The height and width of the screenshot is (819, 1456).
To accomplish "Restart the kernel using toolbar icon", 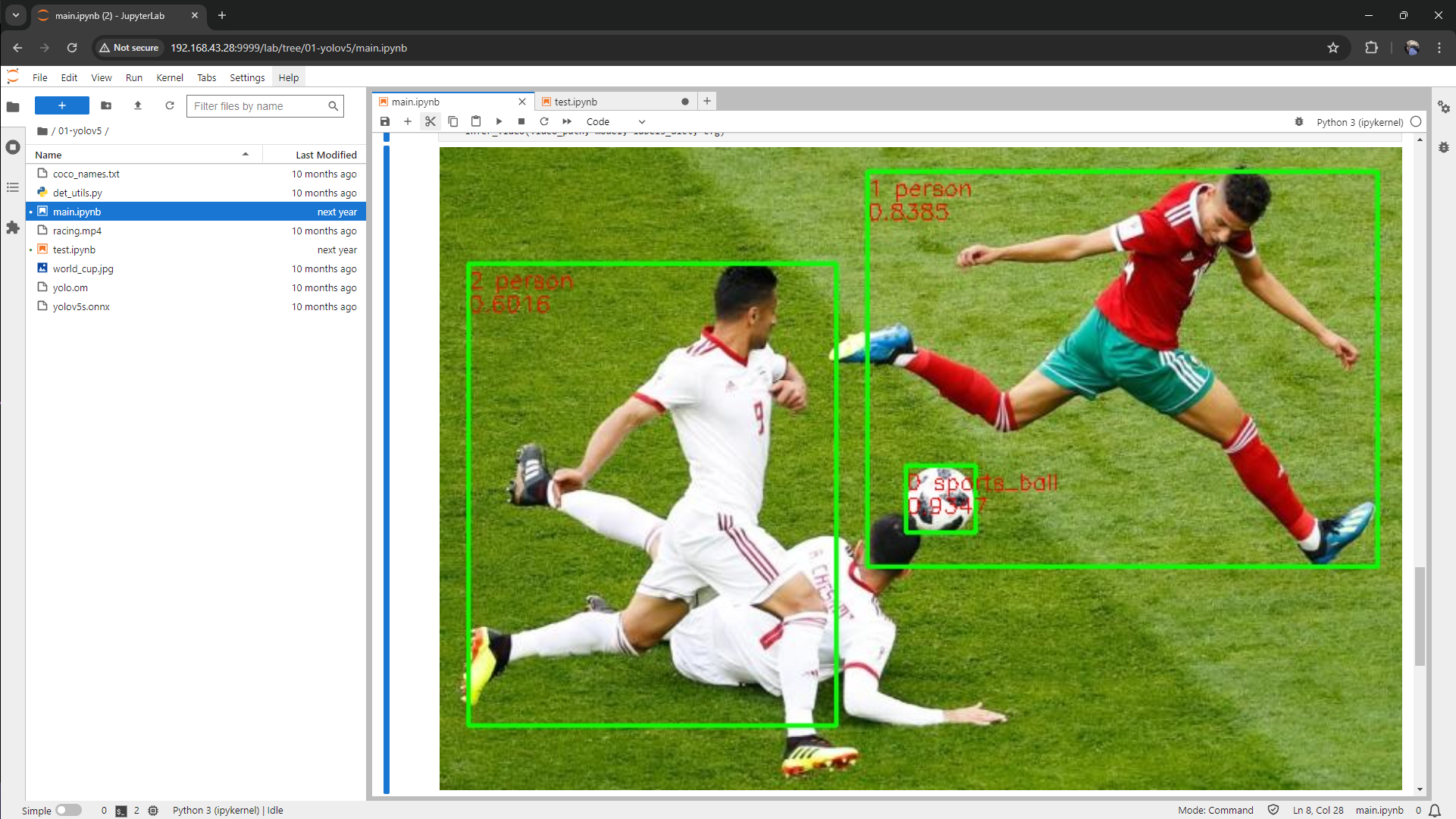I will pyautogui.click(x=544, y=121).
